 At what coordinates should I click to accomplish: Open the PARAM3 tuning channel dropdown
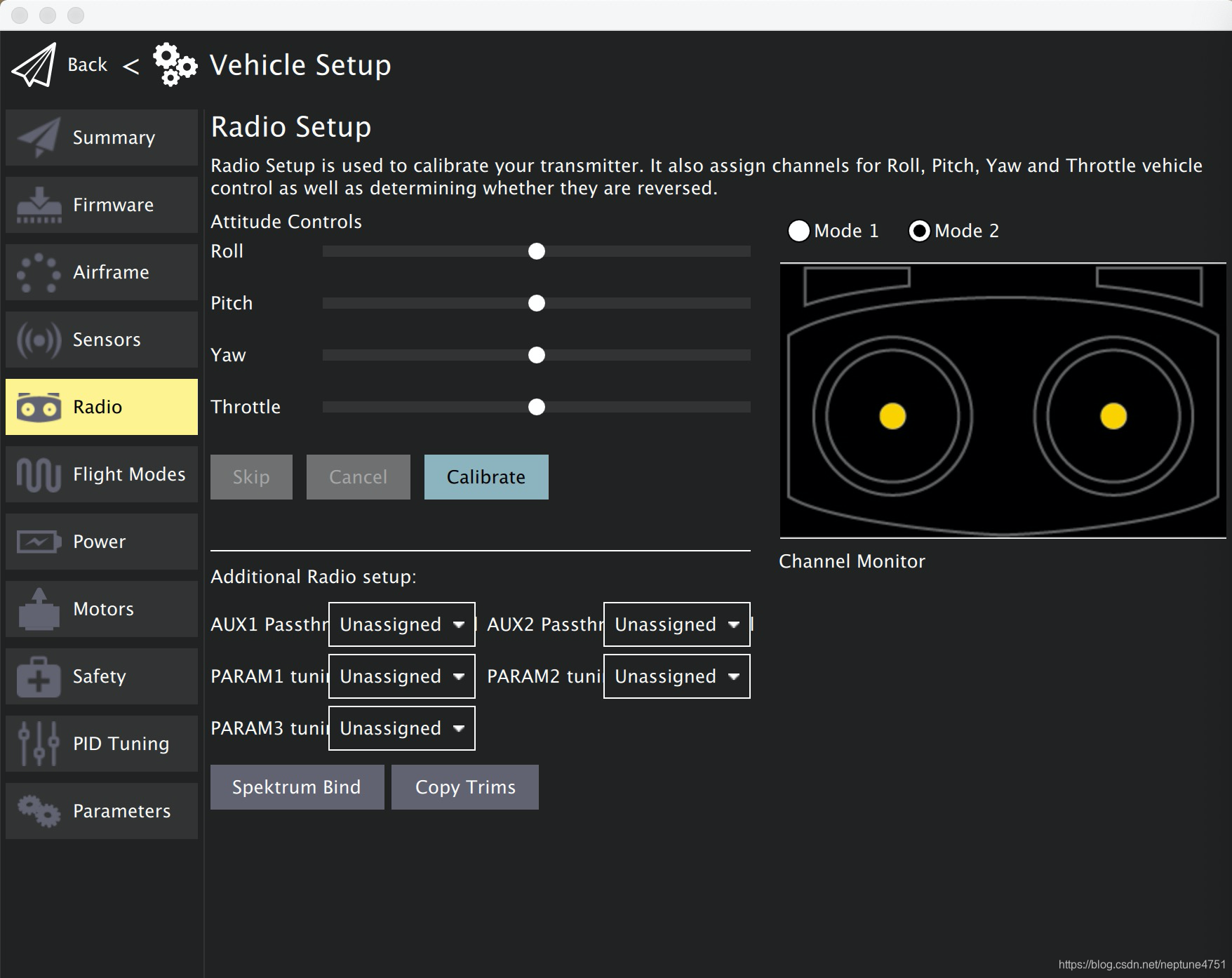(x=402, y=728)
